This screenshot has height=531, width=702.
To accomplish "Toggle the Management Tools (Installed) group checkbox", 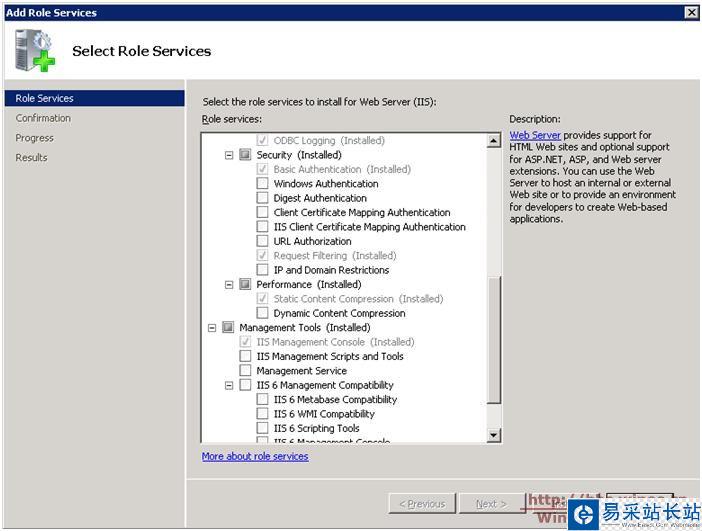I will (x=228, y=327).
